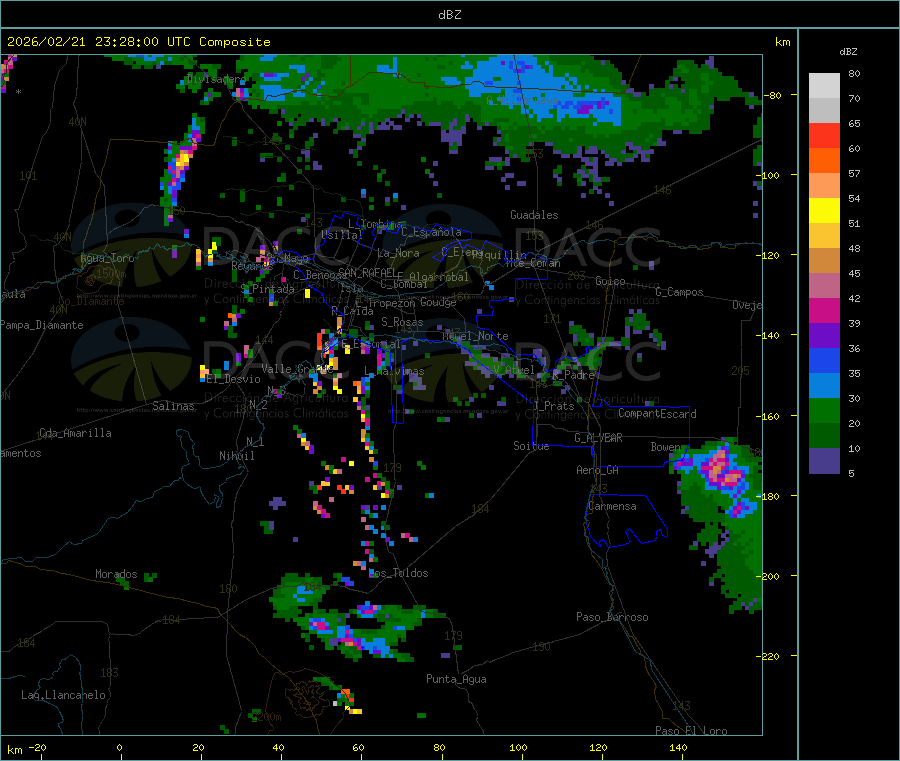Click the km unit label at bottom left
The width and height of the screenshot is (900, 761).
tap(14, 750)
